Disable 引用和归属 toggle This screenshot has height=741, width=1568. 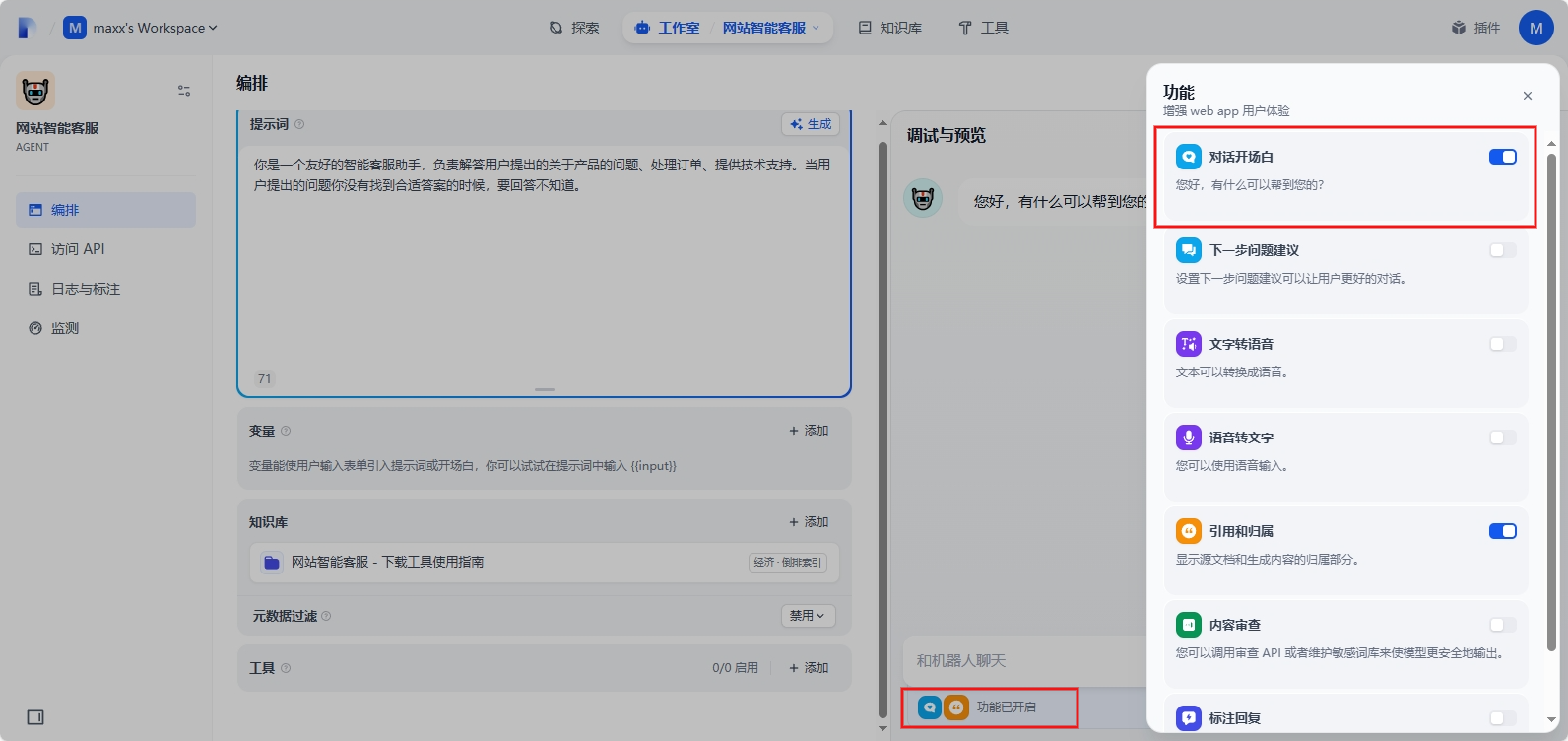click(x=1503, y=531)
